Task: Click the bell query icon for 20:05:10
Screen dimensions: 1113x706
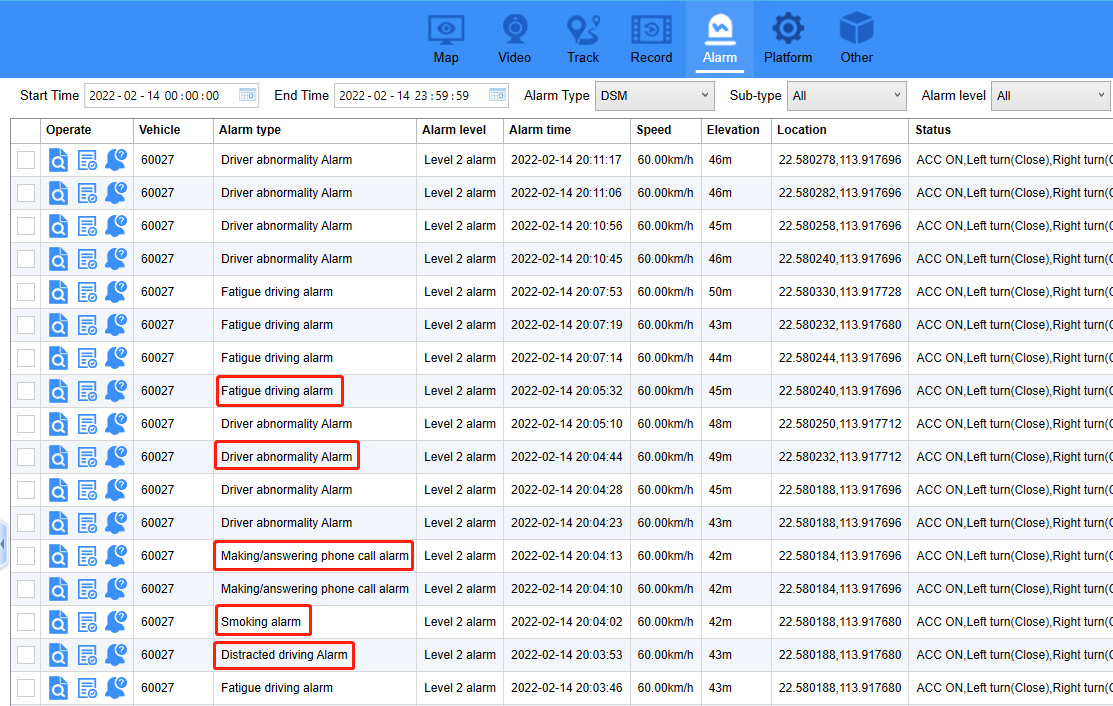Action: click(116, 424)
